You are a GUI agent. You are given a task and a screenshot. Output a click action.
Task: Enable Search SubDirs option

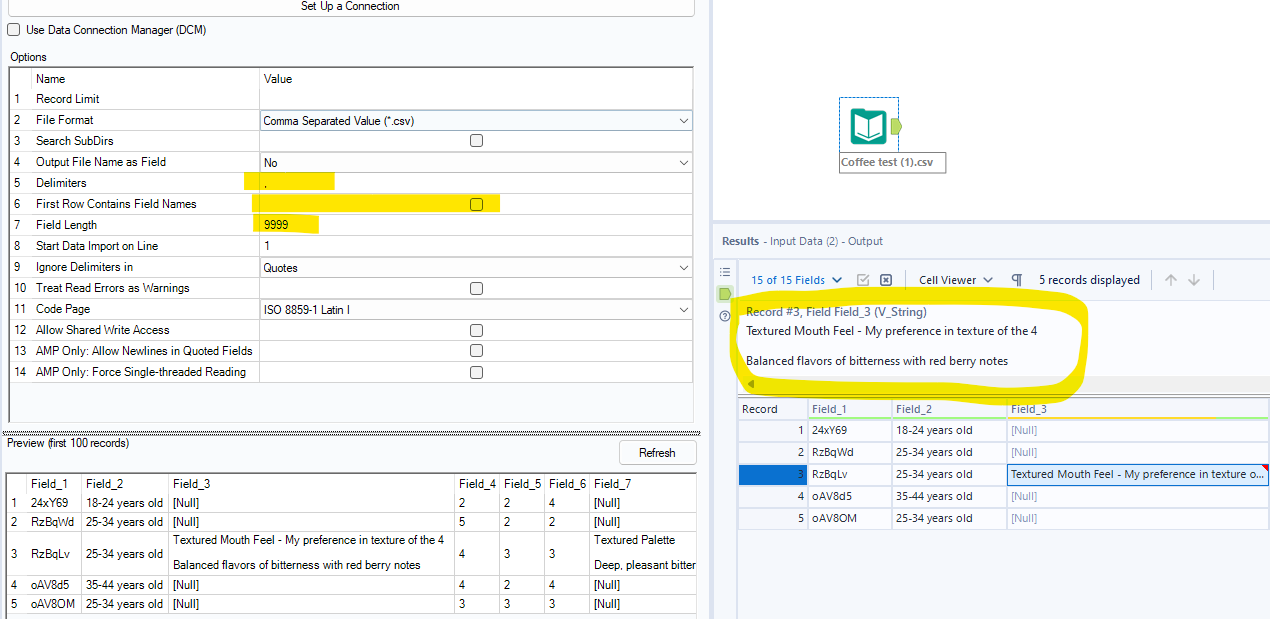pyautogui.click(x=476, y=141)
